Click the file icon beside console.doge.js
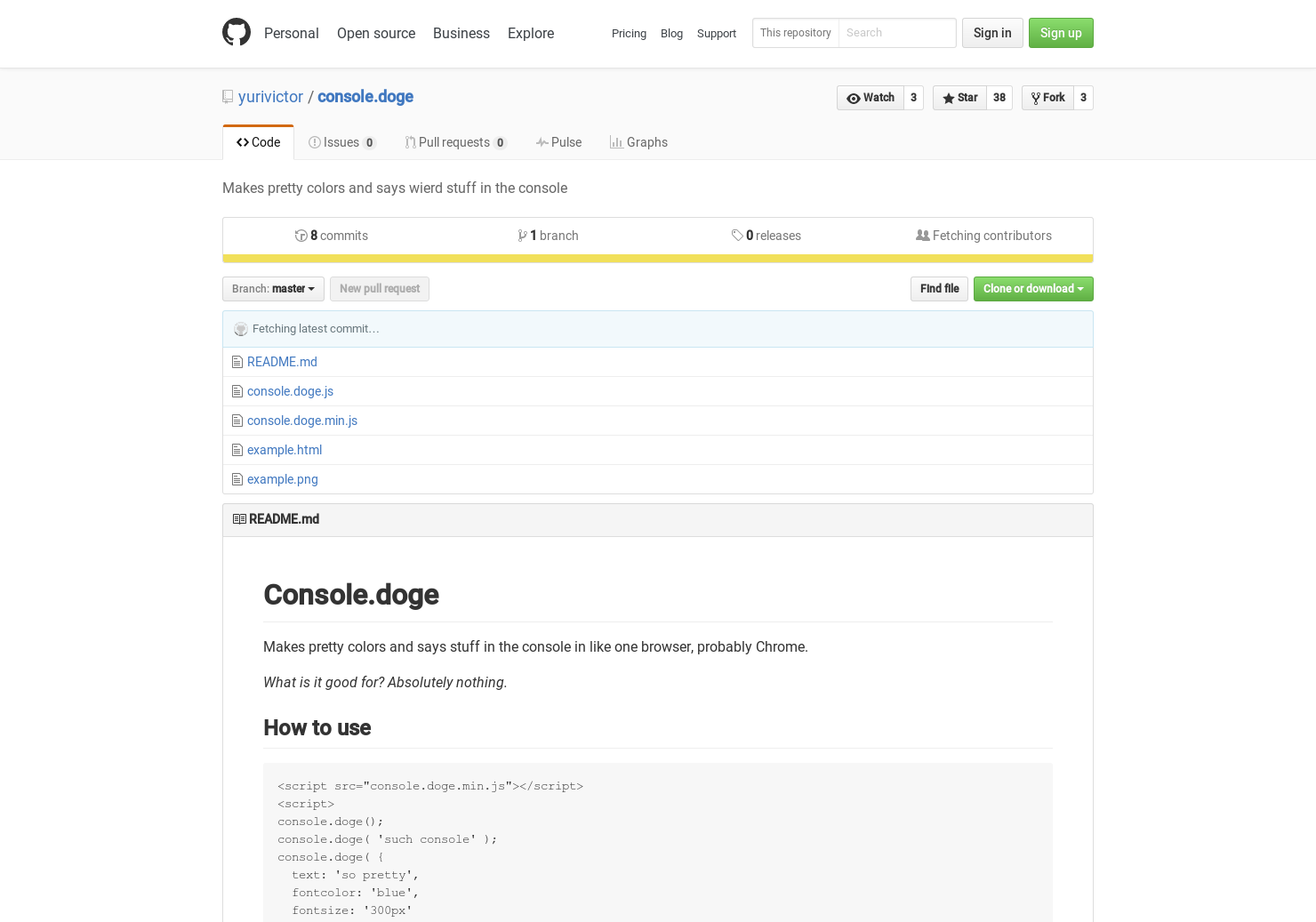The height and width of the screenshot is (922, 1316). click(x=237, y=391)
